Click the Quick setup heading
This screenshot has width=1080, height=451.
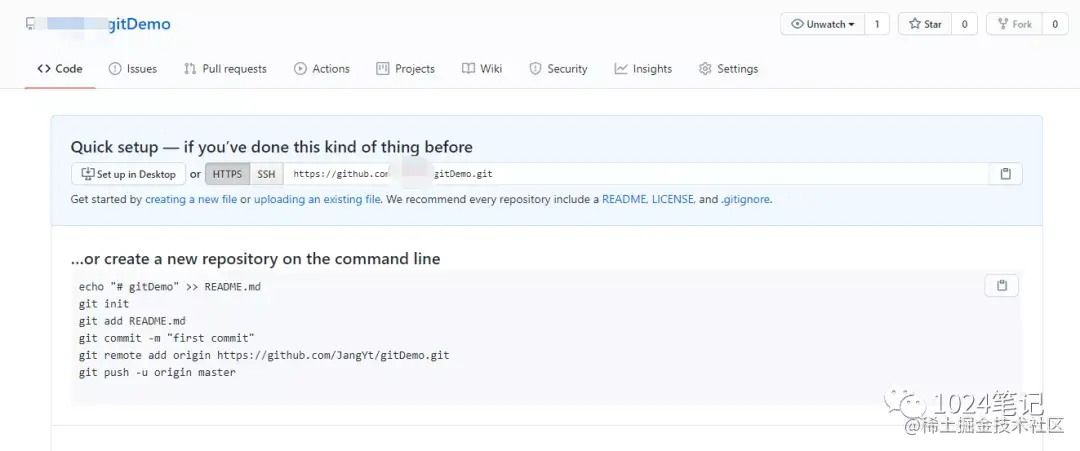point(272,147)
